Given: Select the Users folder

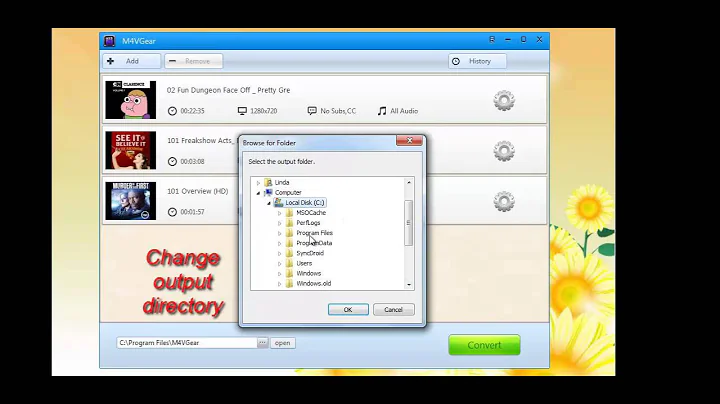Looking at the screenshot, I should 304,264.
